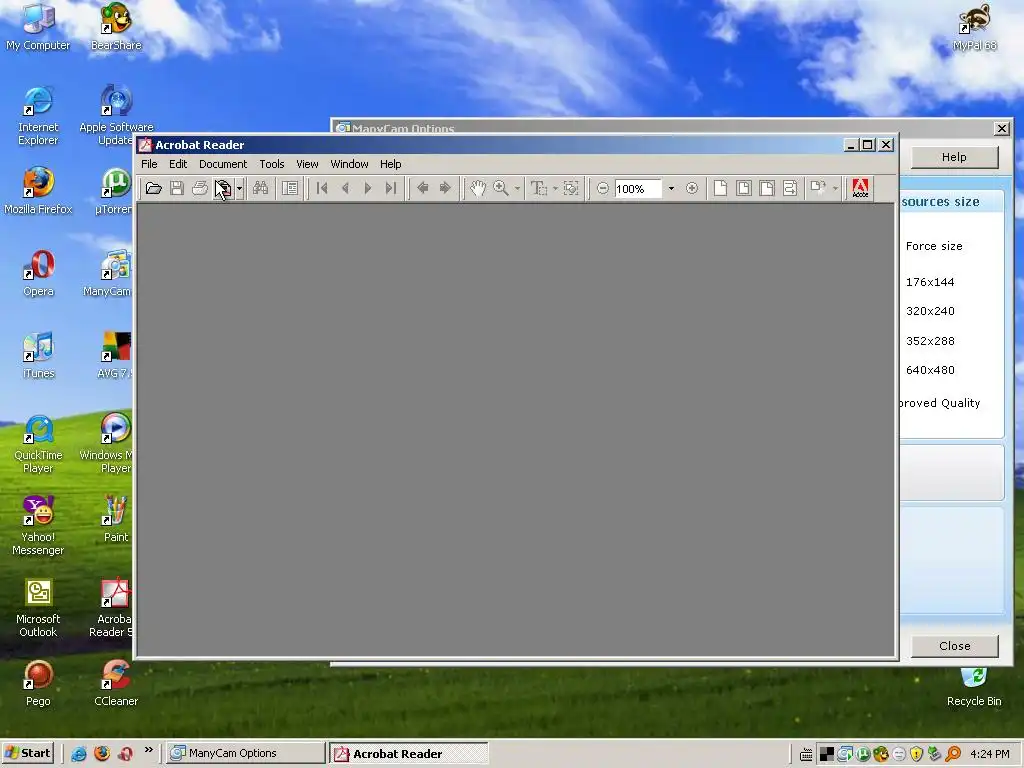1024x768 pixels.
Task: Click the Adobe logo toolbar icon
Action: 860,189
